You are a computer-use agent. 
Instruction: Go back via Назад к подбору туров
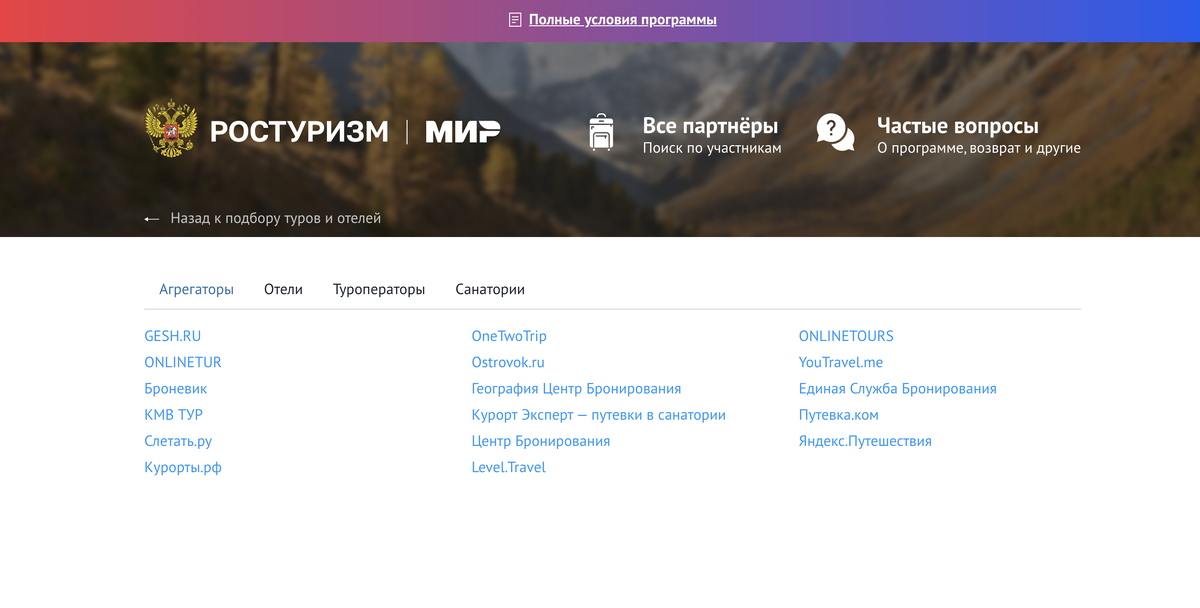coord(276,218)
